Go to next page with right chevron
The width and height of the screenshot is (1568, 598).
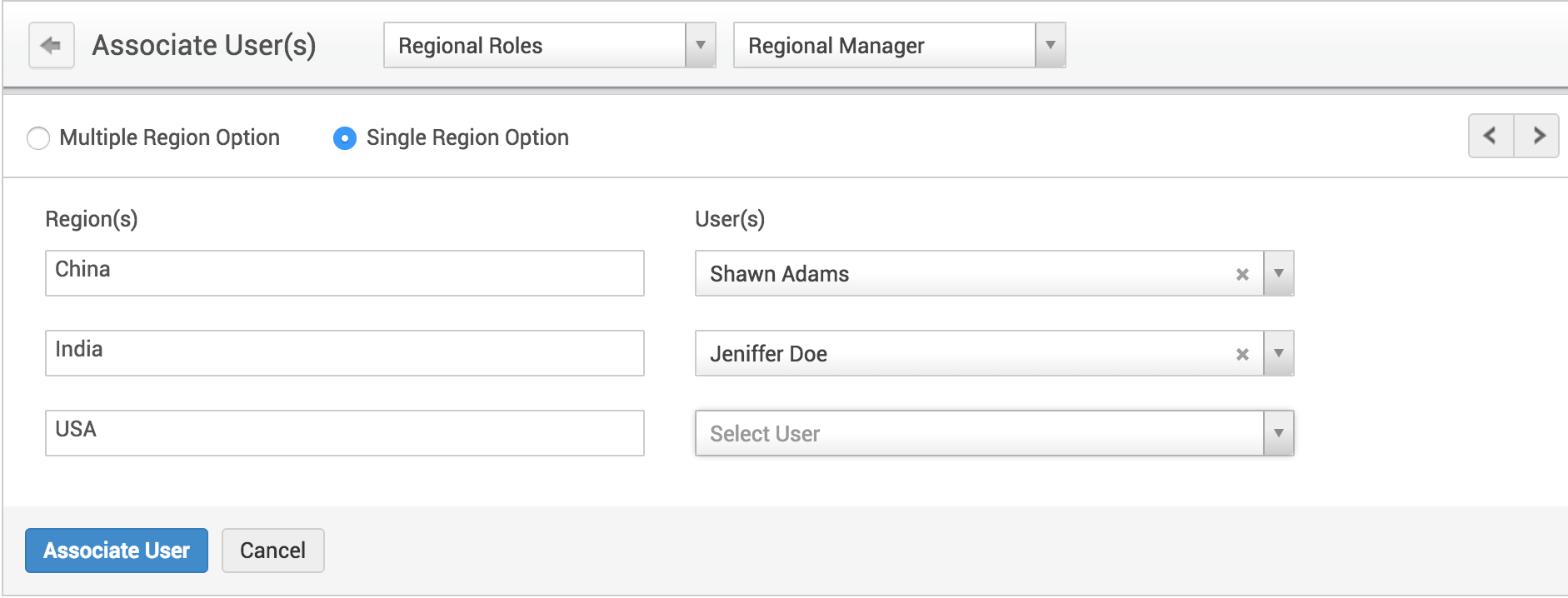point(1538,135)
